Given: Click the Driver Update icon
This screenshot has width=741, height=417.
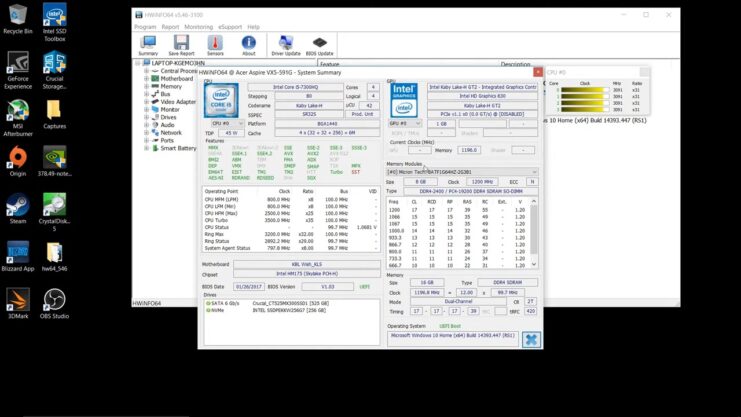Looking at the screenshot, I should pyautogui.click(x=285, y=45).
